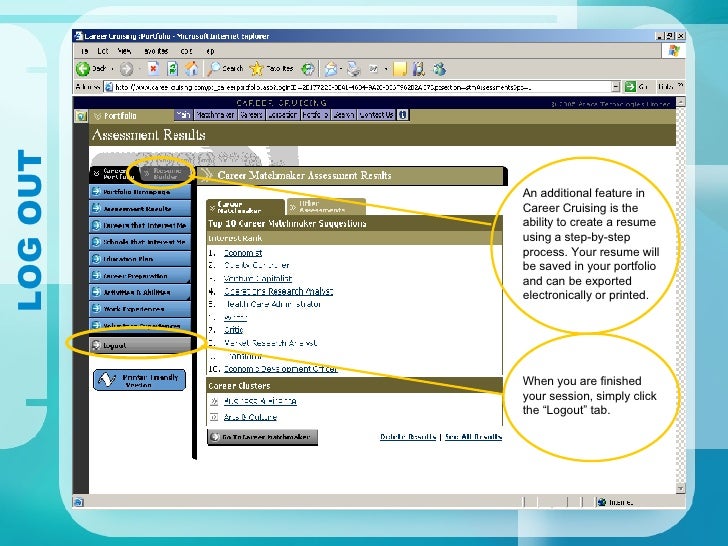Click the status bar page icon at far left

(78, 502)
